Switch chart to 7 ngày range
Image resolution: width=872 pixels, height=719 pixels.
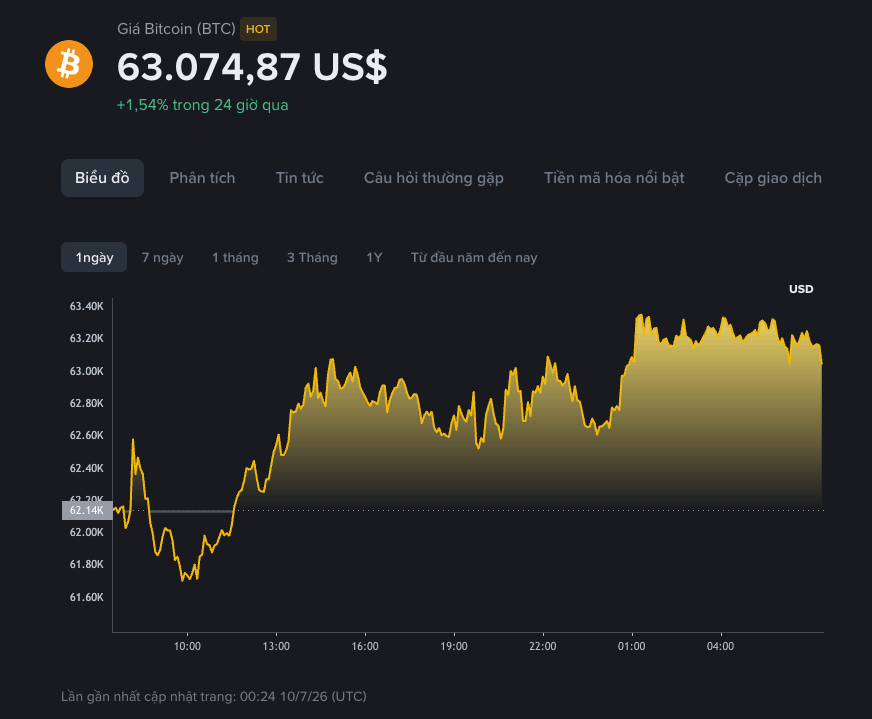click(x=162, y=257)
